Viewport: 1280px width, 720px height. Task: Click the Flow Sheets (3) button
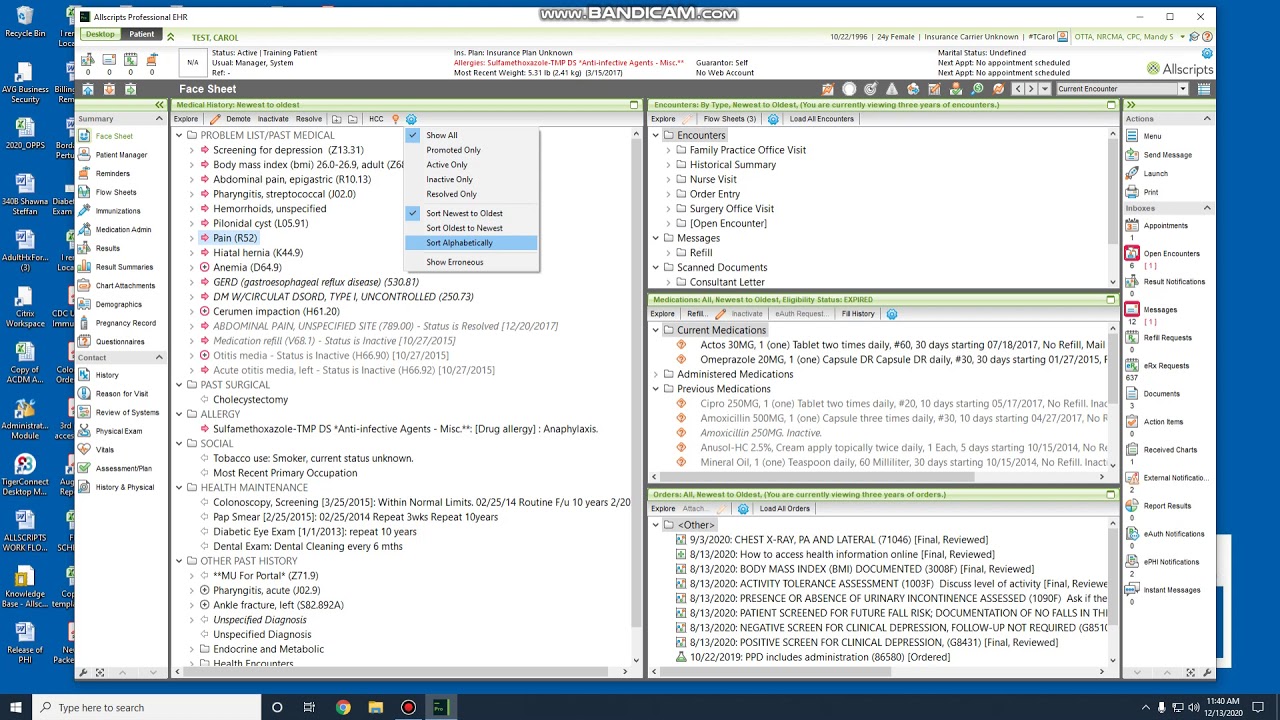(x=729, y=119)
